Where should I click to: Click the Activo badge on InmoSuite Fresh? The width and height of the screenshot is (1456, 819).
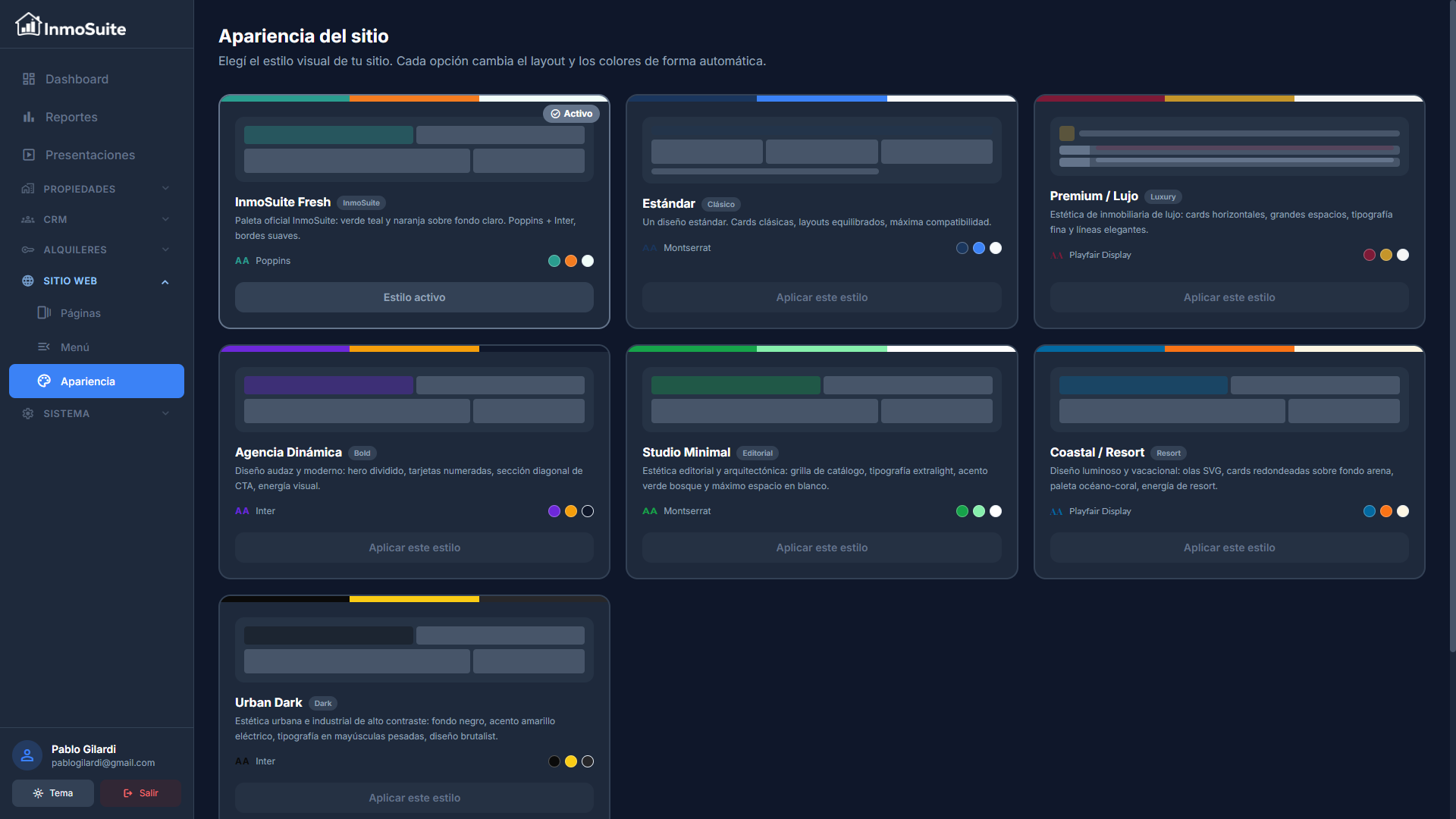click(571, 114)
